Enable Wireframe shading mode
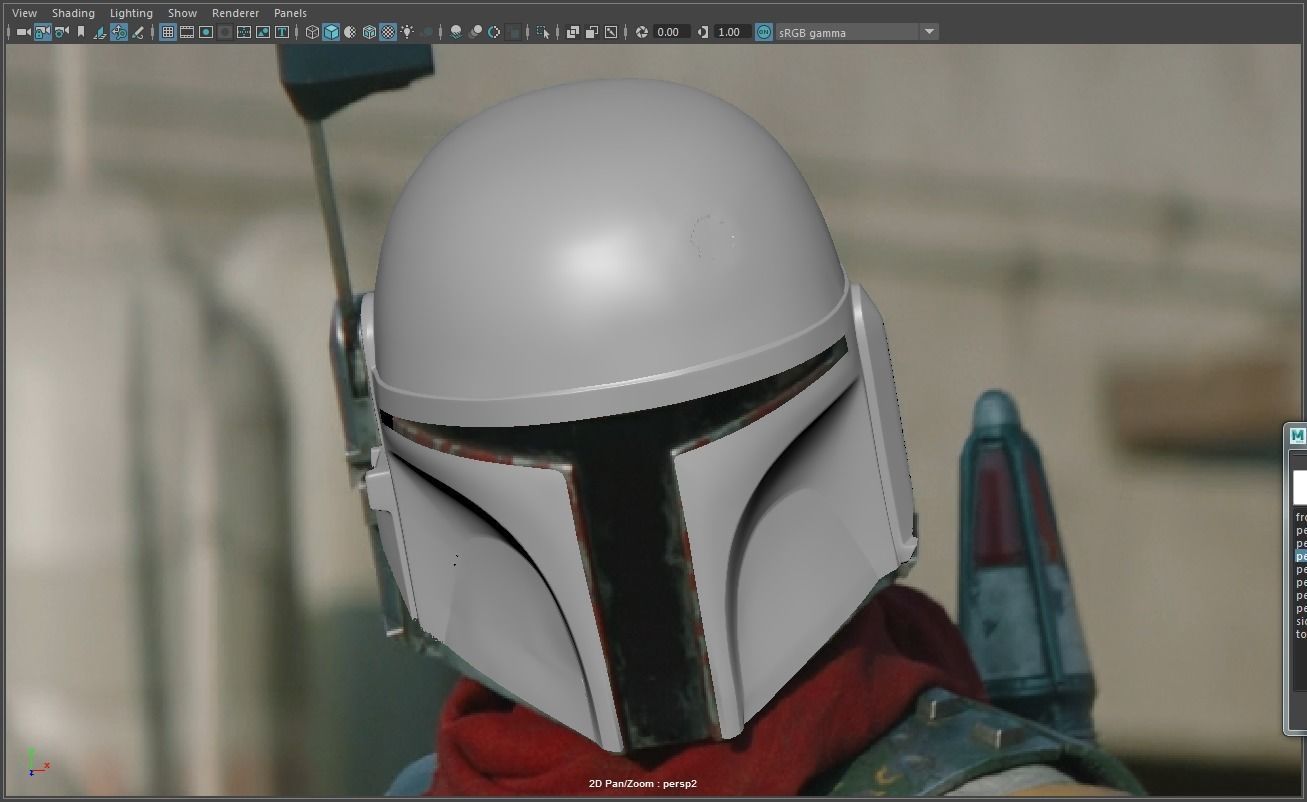Image resolution: width=1307 pixels, height=802 pixels. tap(312, 32)
